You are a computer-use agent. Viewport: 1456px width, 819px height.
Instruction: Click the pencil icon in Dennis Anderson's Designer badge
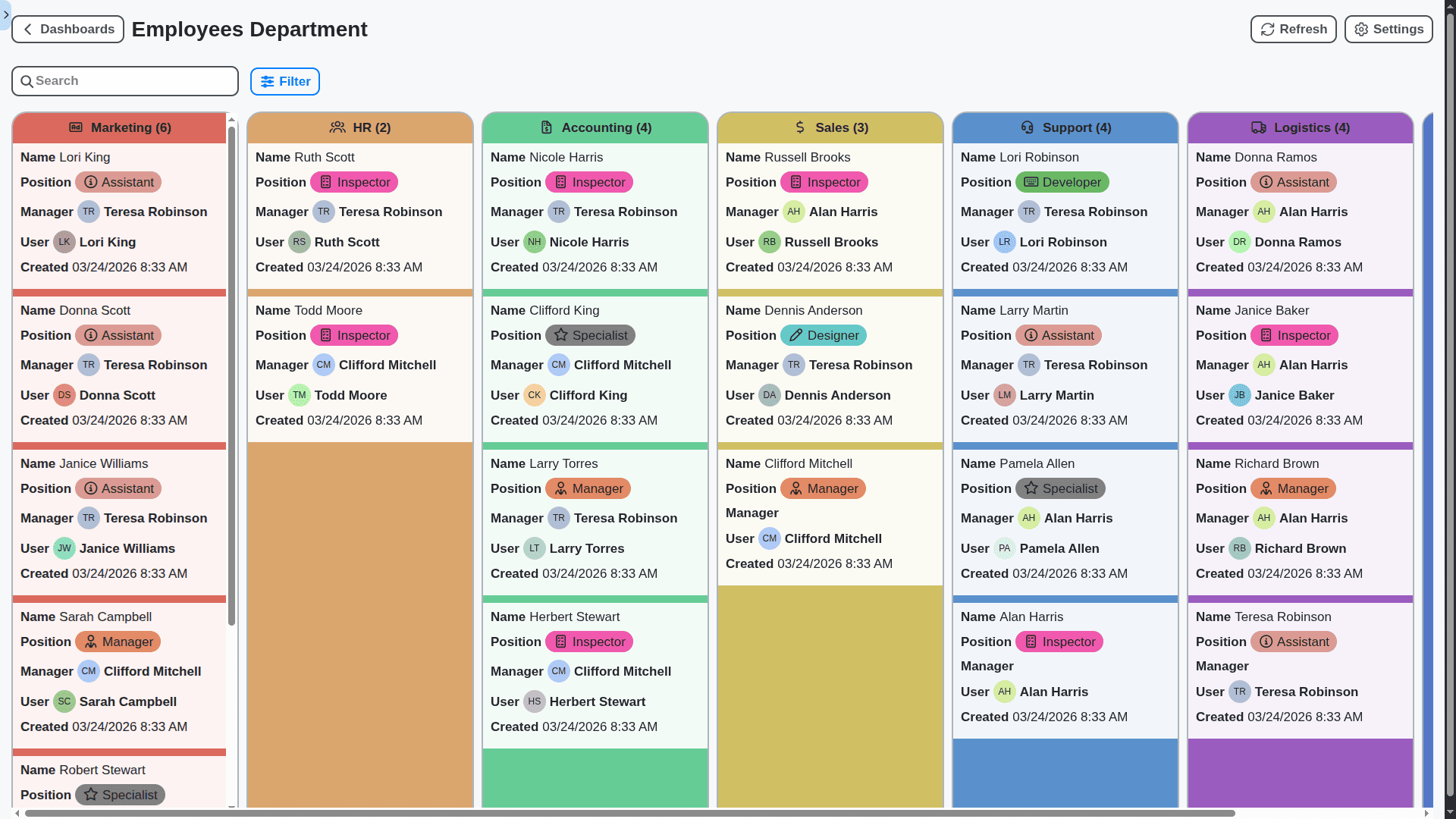795,335
